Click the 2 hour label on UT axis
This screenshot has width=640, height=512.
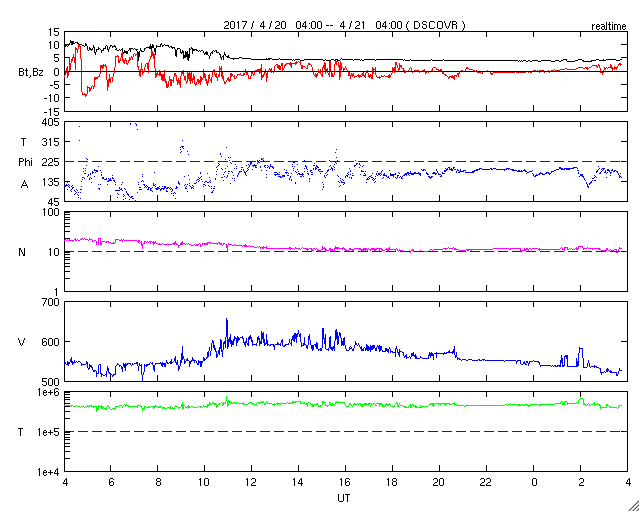point(580,482)
